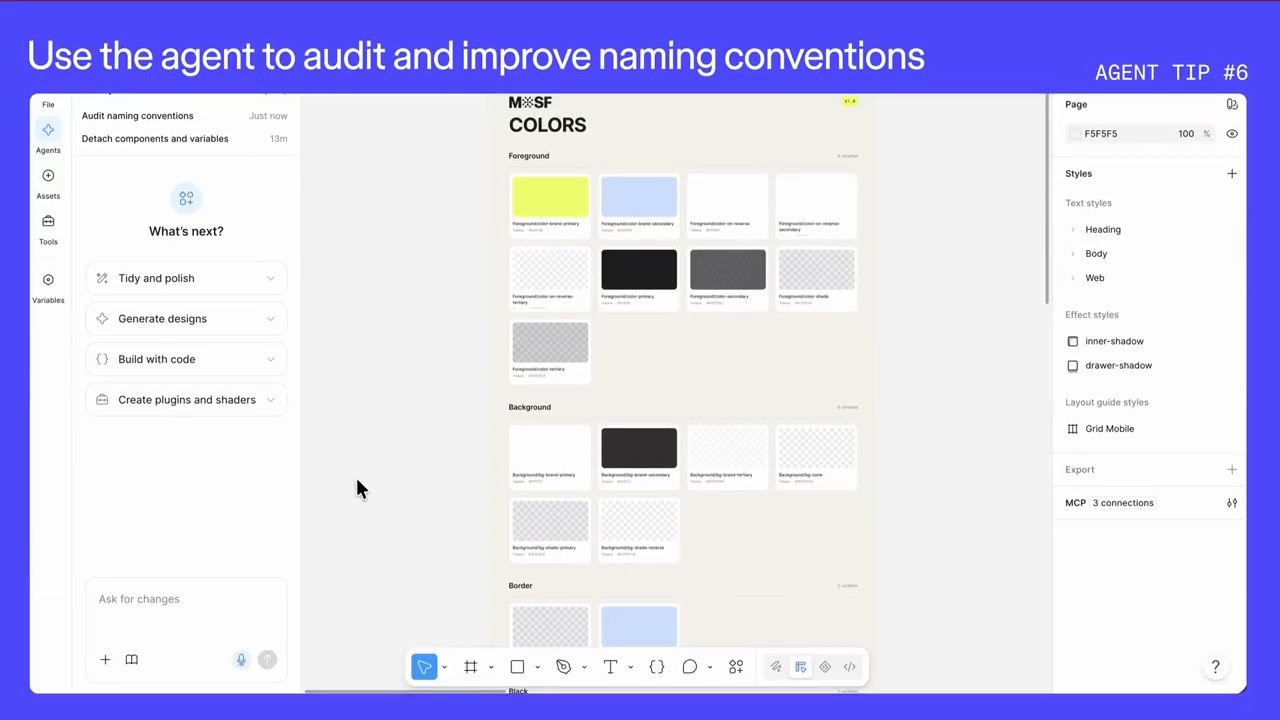Open the Variables panel in the sidebar
The image size is (1280, 720).
click(x=48, y=287)
